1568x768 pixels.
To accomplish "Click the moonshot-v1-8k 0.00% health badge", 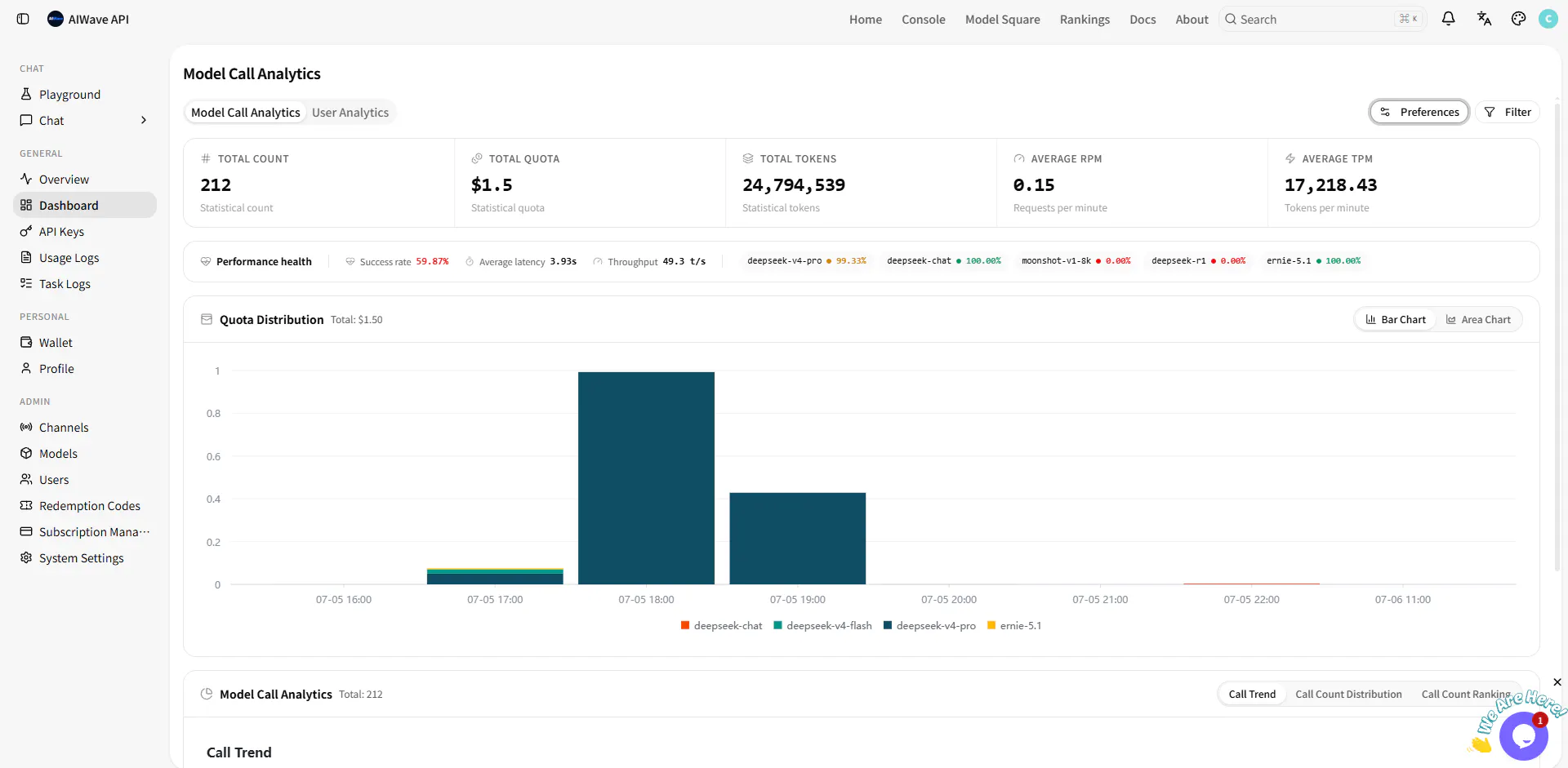I will pyautogui.click(x=1076, y=261).
